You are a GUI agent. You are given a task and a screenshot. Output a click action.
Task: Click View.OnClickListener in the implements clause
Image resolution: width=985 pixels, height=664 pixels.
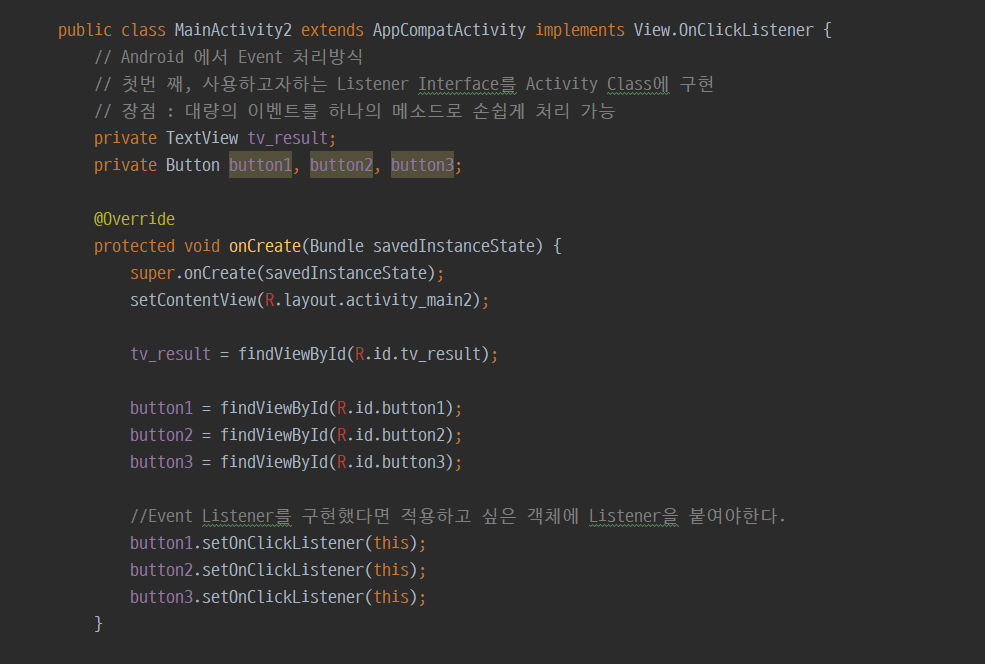point(723,30)
